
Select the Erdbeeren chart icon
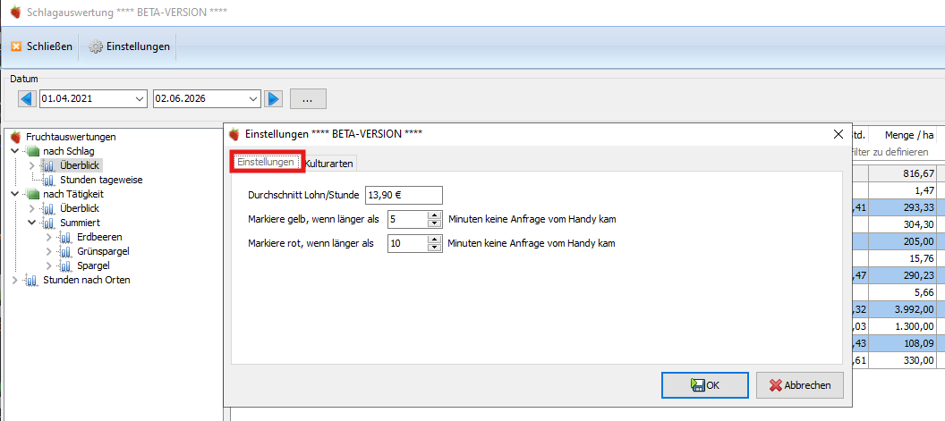click(x=66, y=237)
